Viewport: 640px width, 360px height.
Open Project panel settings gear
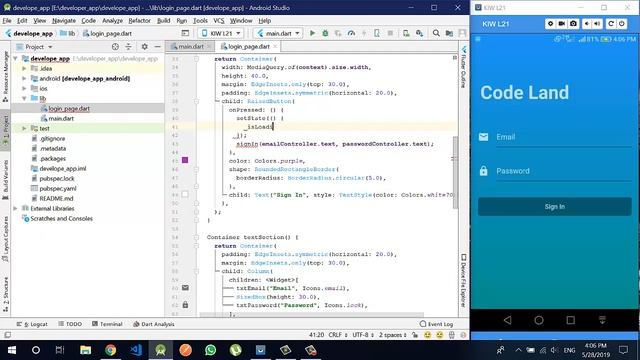[x=144, y=47]
